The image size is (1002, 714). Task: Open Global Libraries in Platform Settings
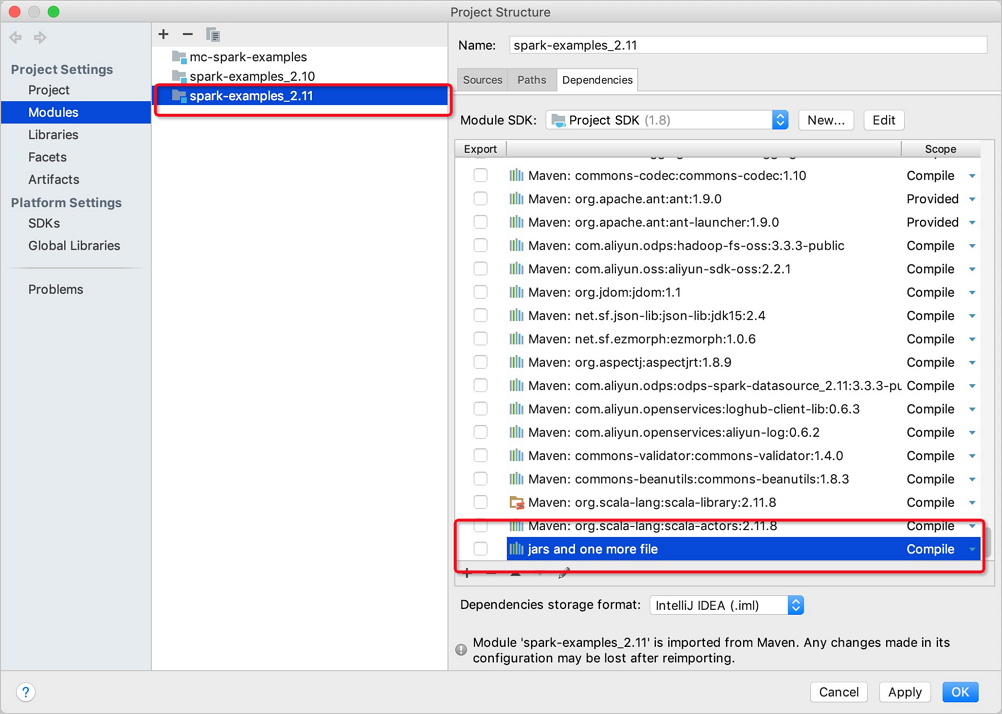74,245
